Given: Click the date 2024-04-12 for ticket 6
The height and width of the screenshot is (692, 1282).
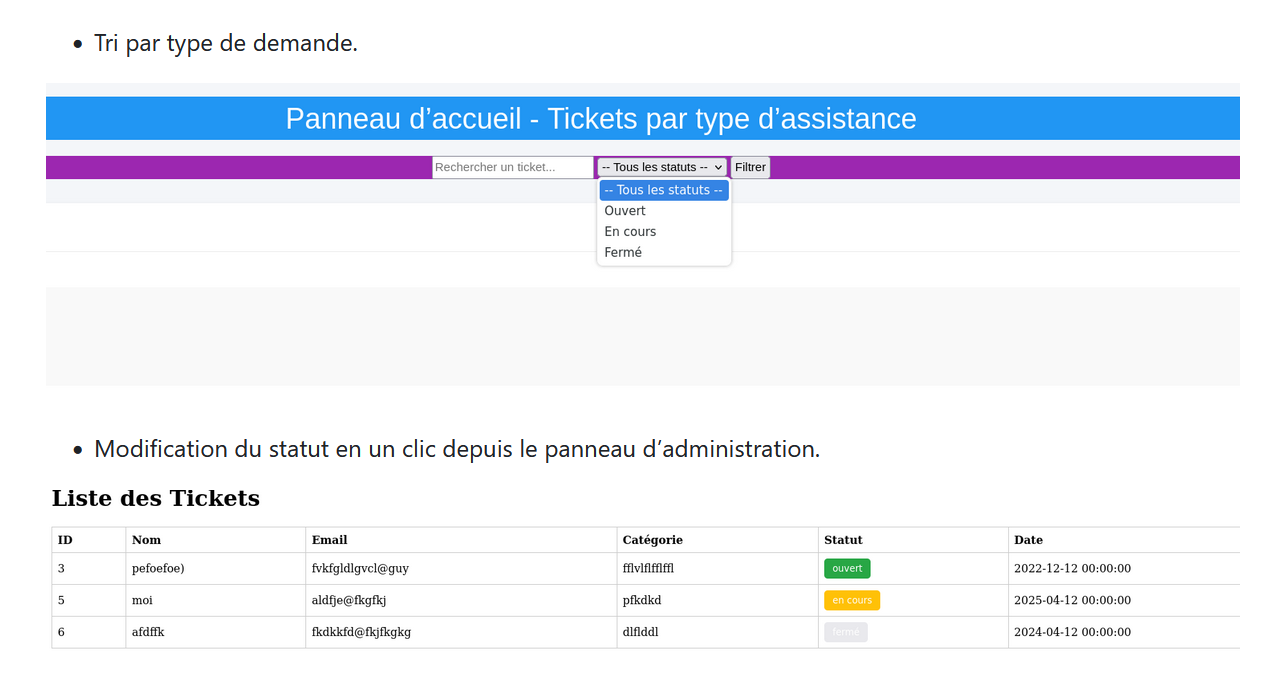Looking at the screenshot, I should pos(1072,632).
